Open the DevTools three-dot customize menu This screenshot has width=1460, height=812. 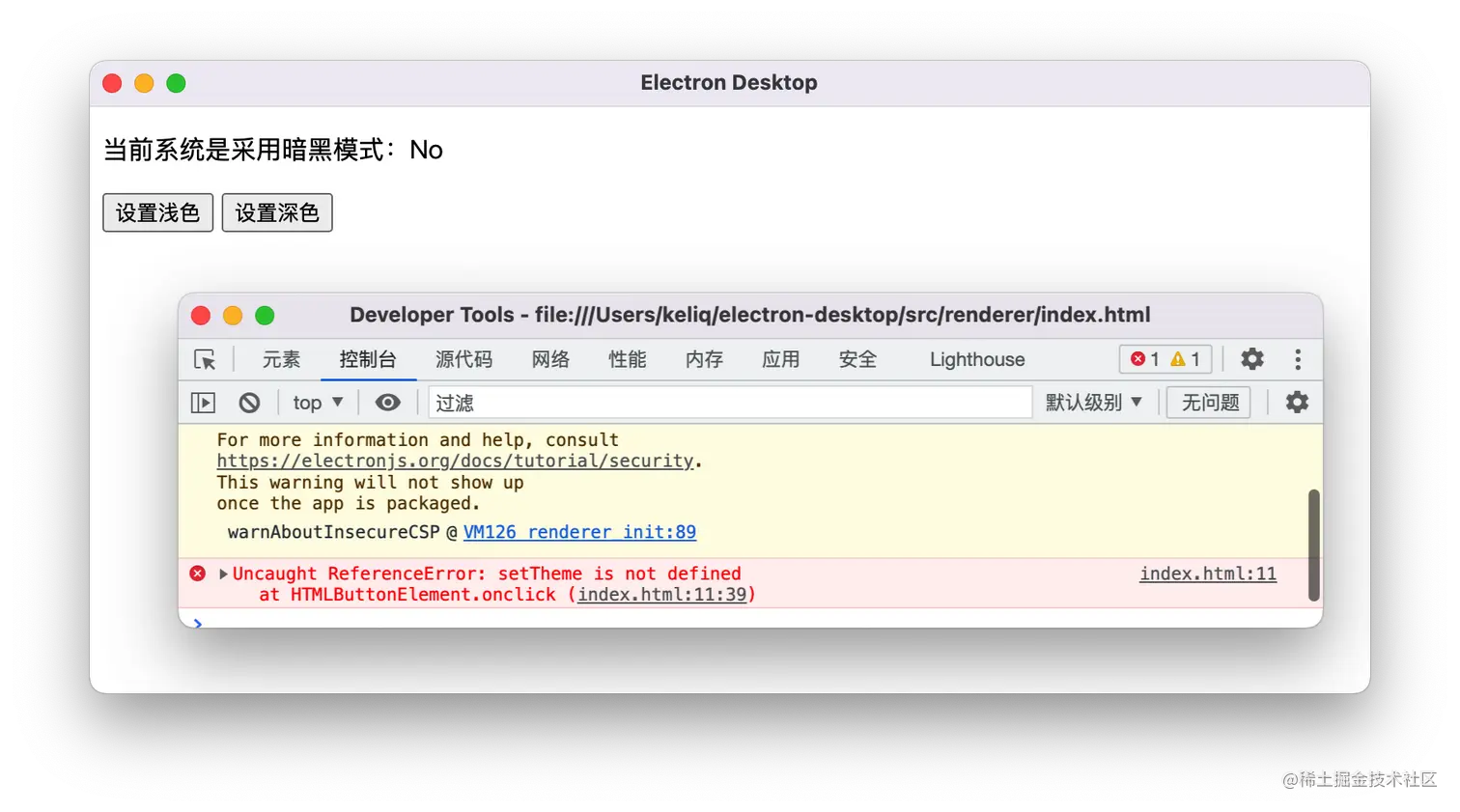coord(1298,359)
